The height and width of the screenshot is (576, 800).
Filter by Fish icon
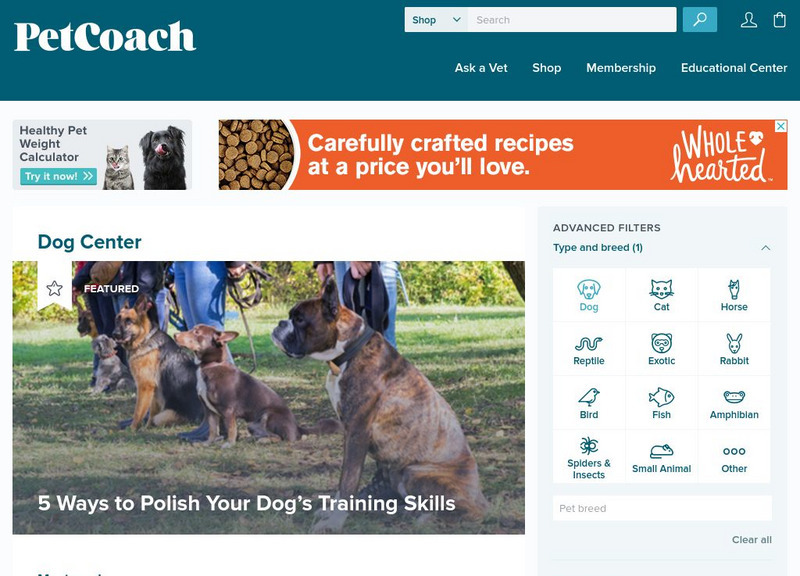pos(661,397)
